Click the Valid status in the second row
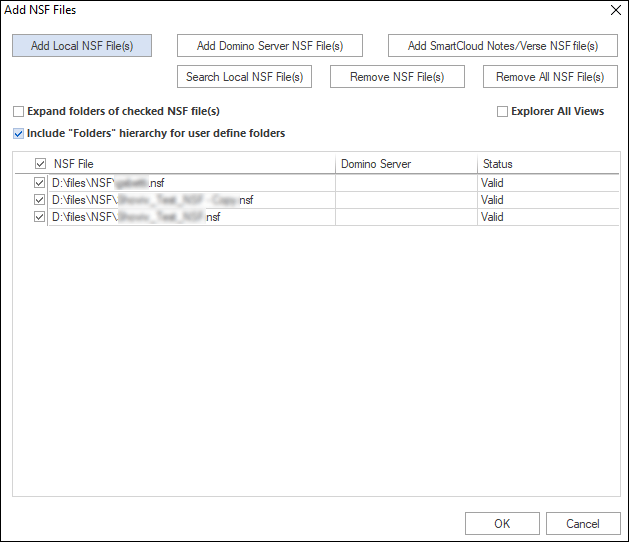 (x=492, y=200)
